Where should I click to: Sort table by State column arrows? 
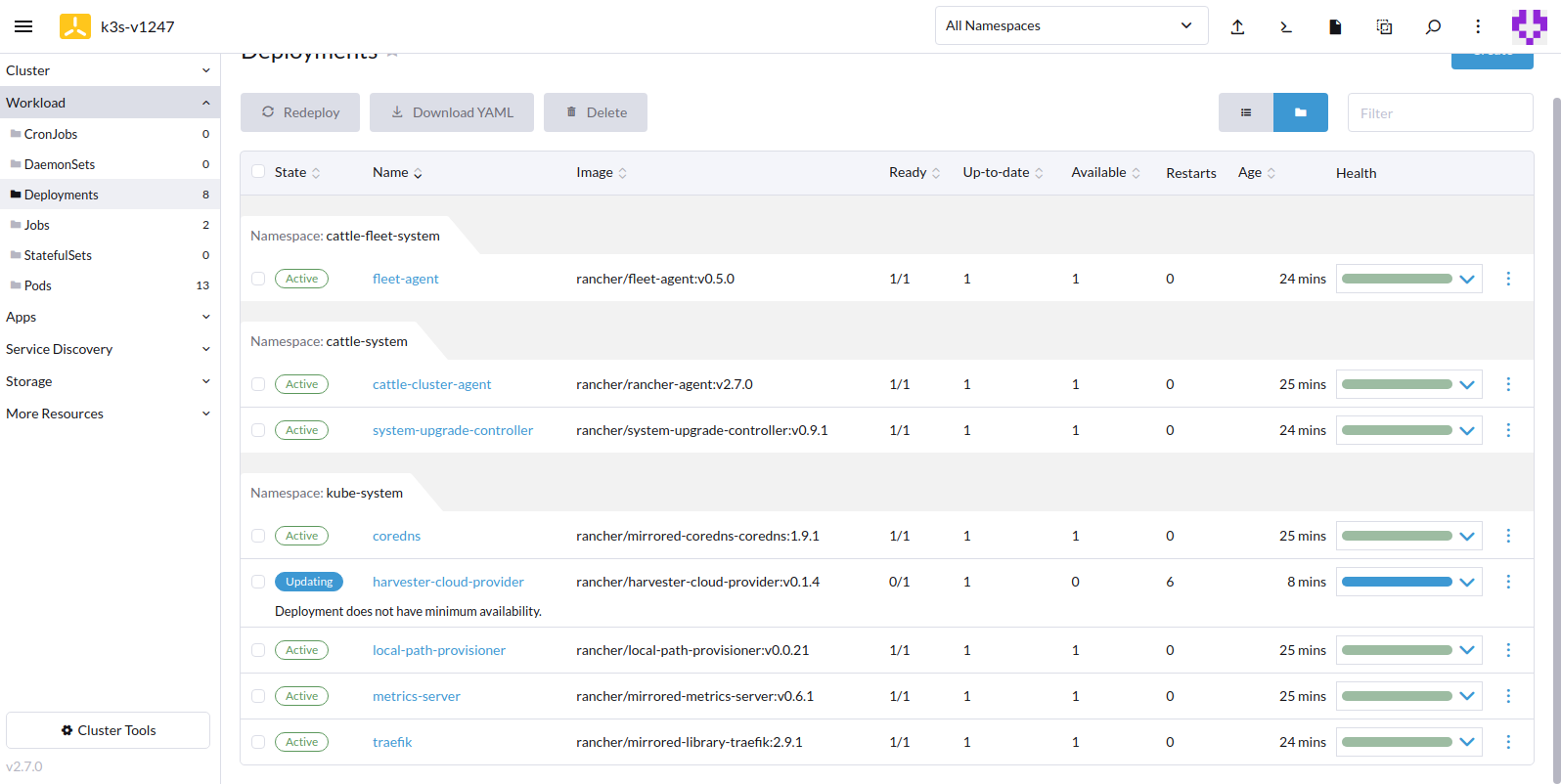pos(316,173)
